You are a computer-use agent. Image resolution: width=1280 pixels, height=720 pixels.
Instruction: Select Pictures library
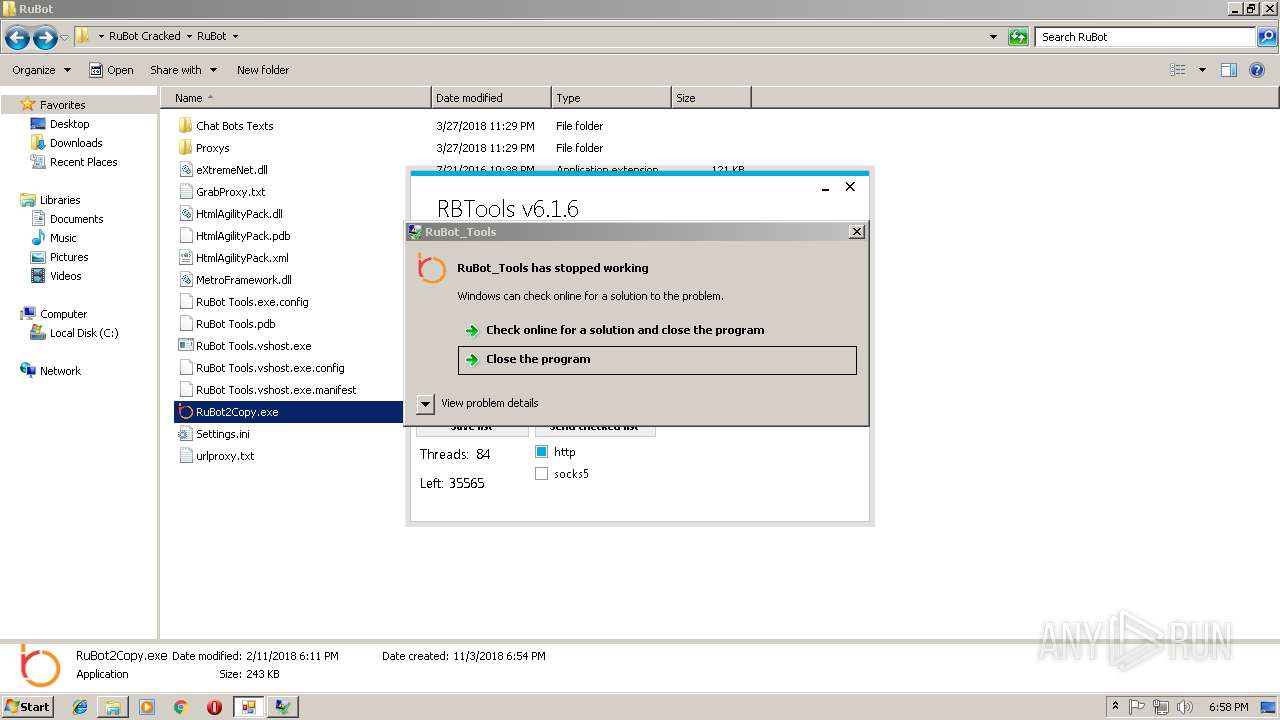[x=69, y=257]
